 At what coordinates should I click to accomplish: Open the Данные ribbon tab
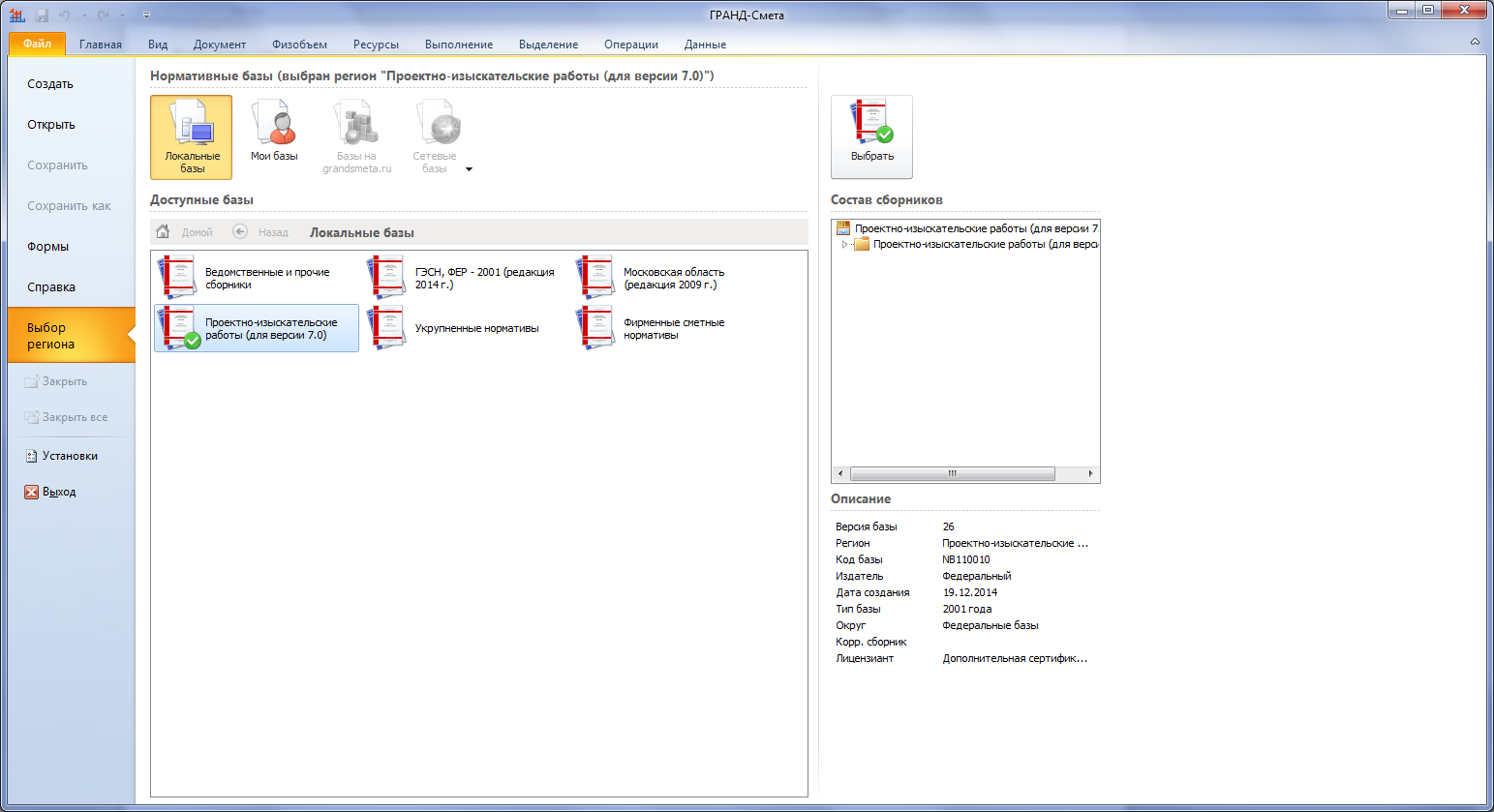tap(705, 45)
